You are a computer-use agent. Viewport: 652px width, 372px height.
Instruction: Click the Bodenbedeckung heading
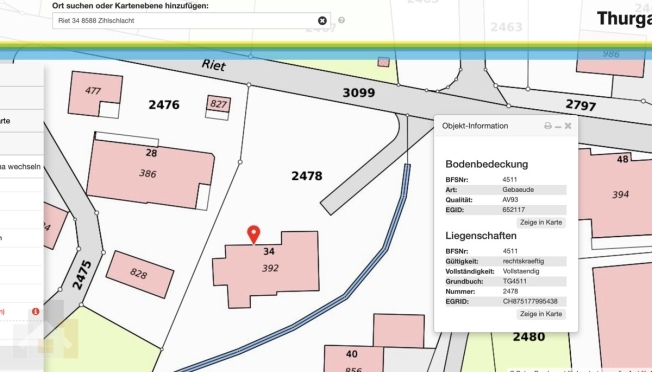(x=487, y=164)
